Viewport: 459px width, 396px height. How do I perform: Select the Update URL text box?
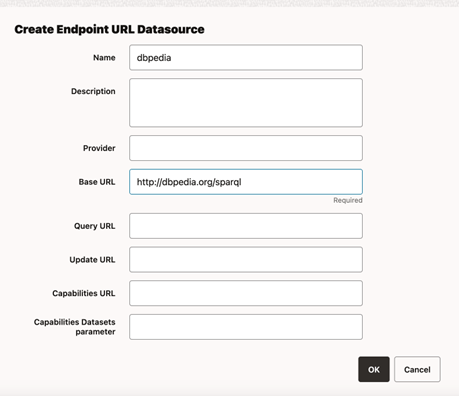click(x=246, y=260)
